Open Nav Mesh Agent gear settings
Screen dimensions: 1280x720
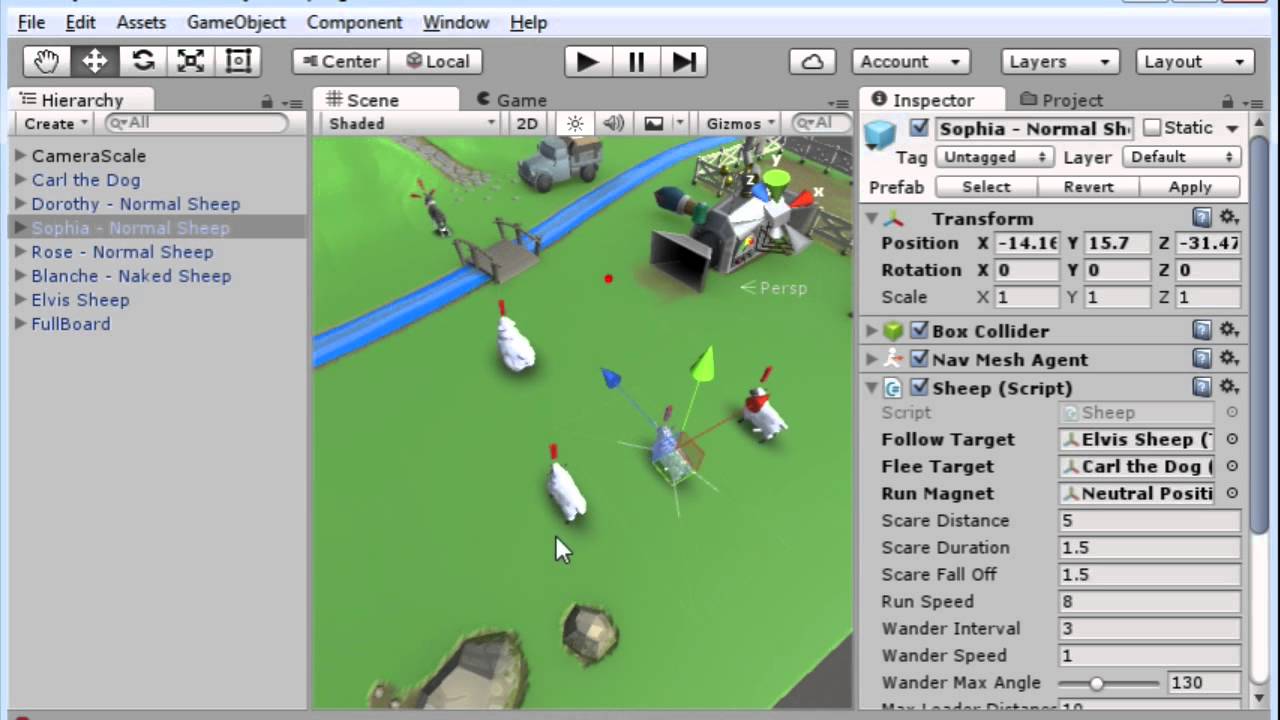click(x=1229, y=359)
